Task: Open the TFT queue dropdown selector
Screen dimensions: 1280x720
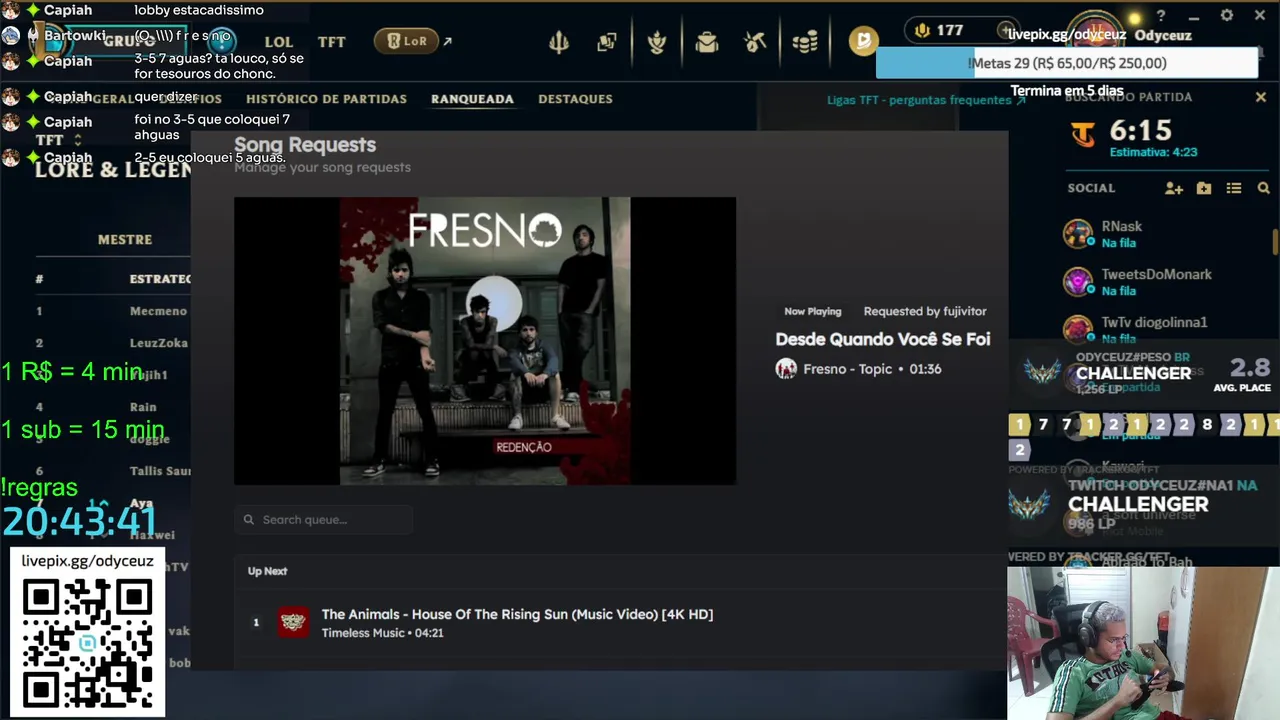Action: coord(58,140)
